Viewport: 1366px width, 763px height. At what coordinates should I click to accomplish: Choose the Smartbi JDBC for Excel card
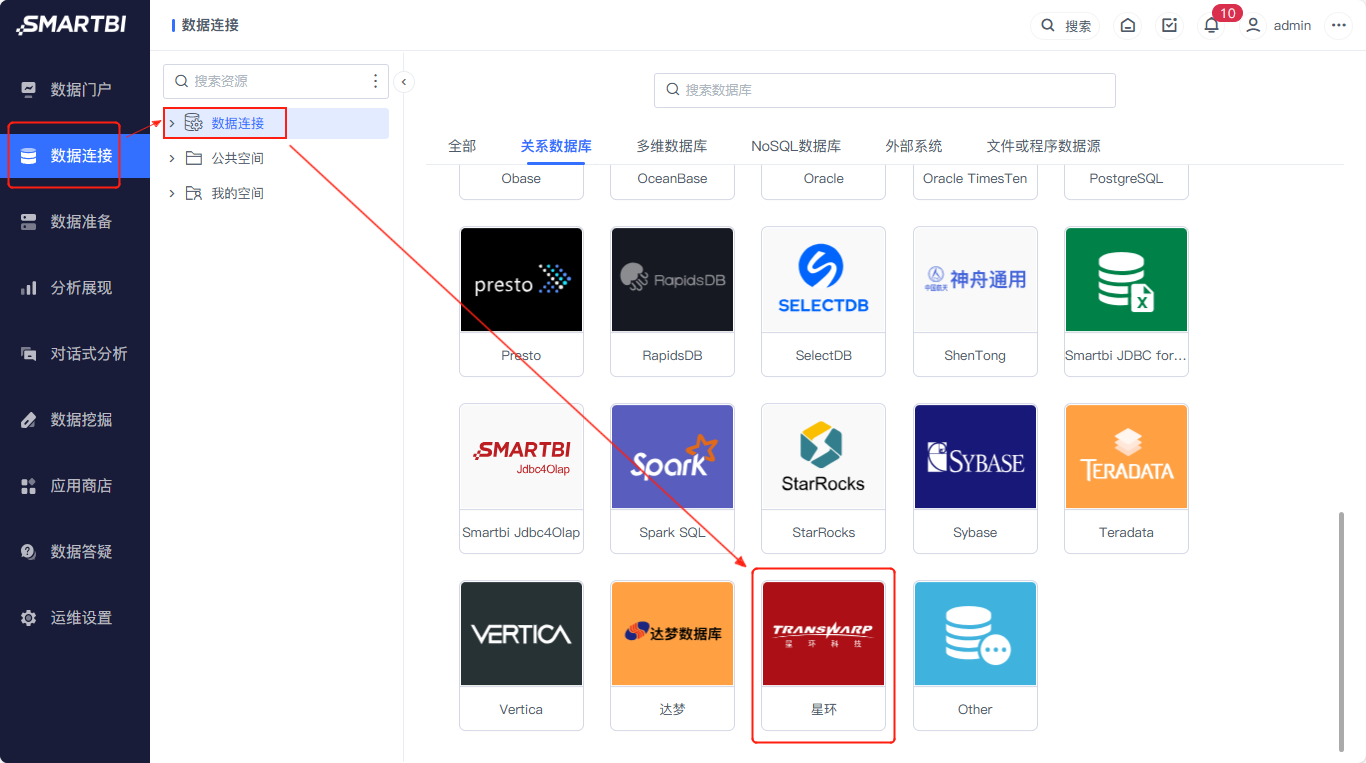pyautogui.click(x=1126, y=301)
